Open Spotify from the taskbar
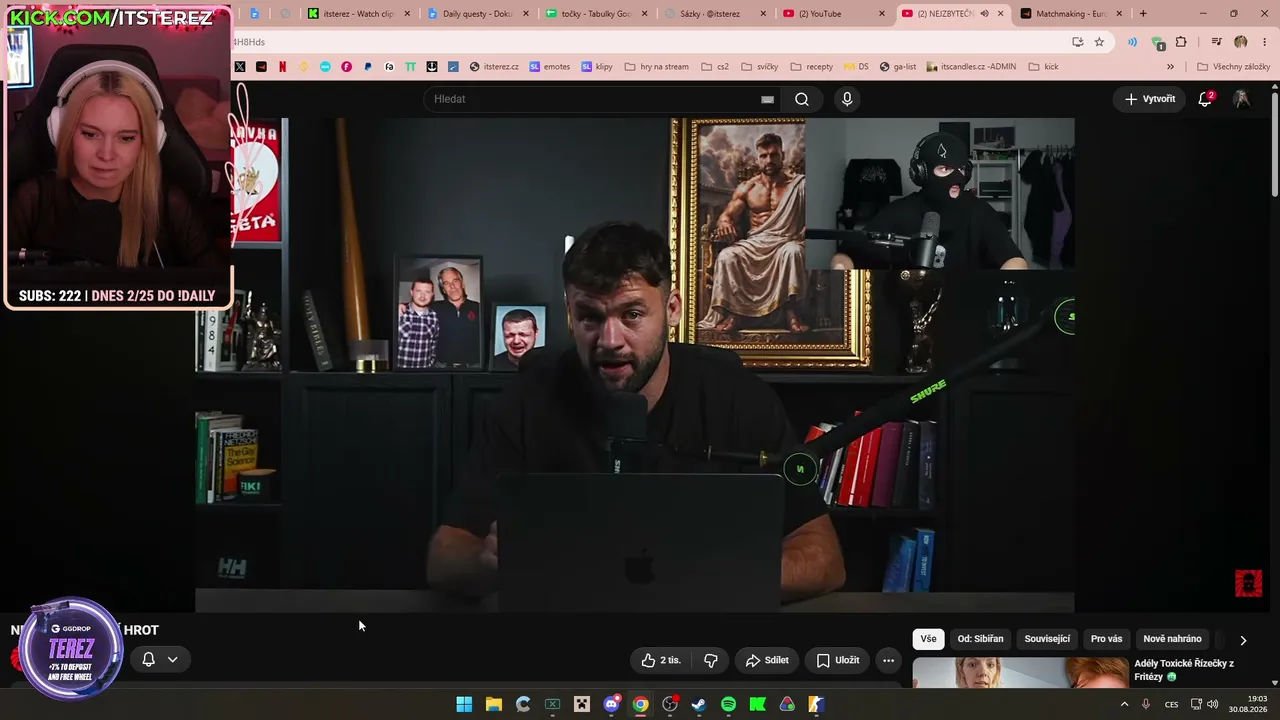Viewport: 1280px width, 720px height. click(728, 705)
